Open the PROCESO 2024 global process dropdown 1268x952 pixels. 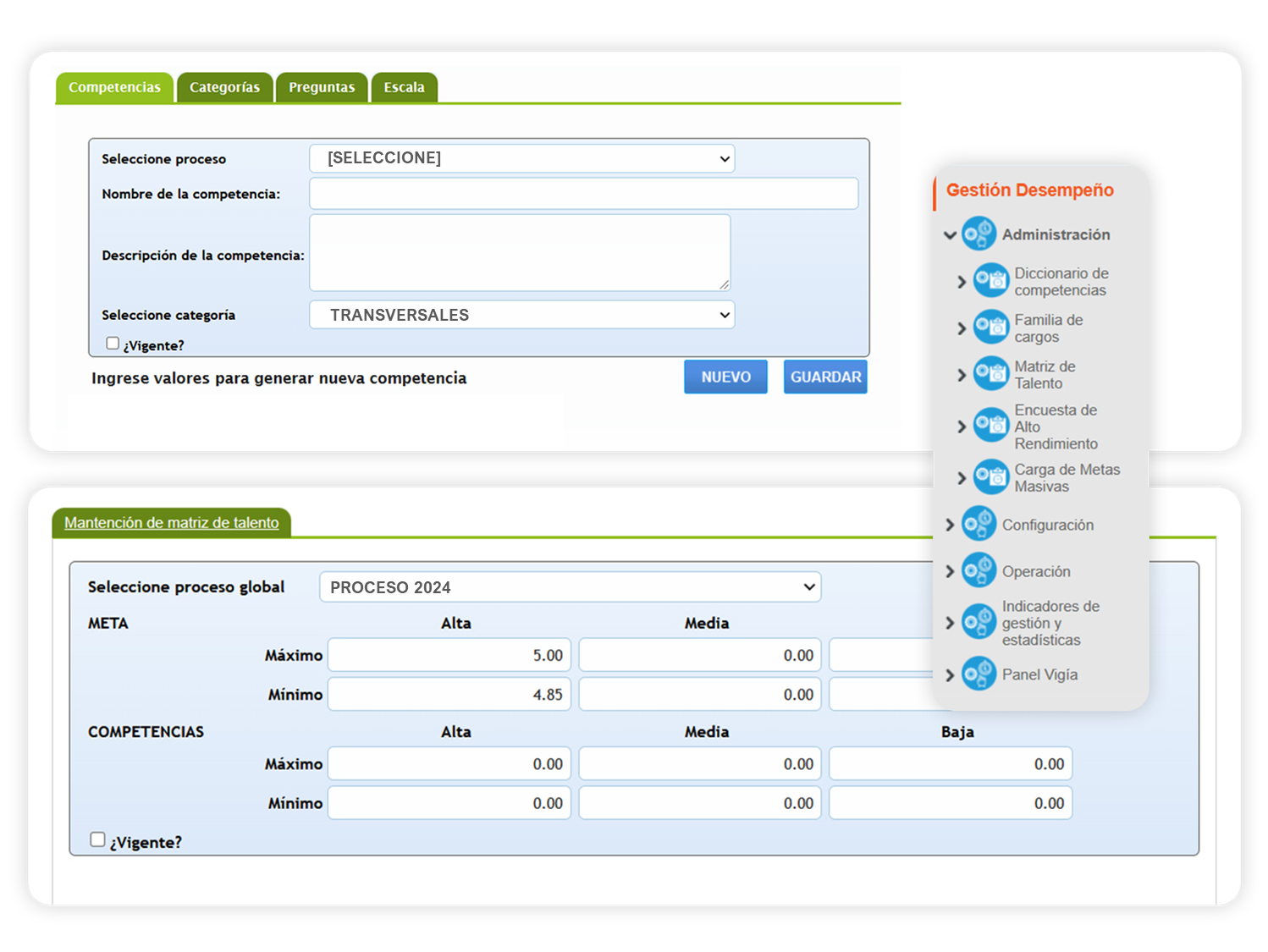click(x=570, y=587)
